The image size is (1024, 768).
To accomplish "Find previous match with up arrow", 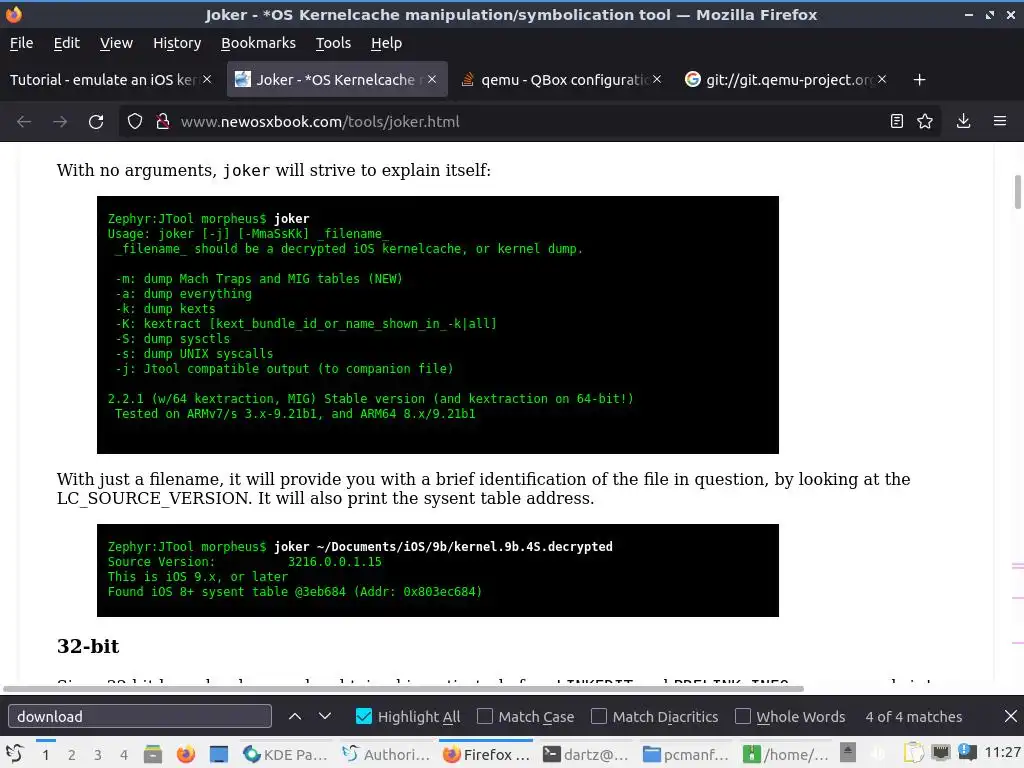I will click(x=295, y=716).
